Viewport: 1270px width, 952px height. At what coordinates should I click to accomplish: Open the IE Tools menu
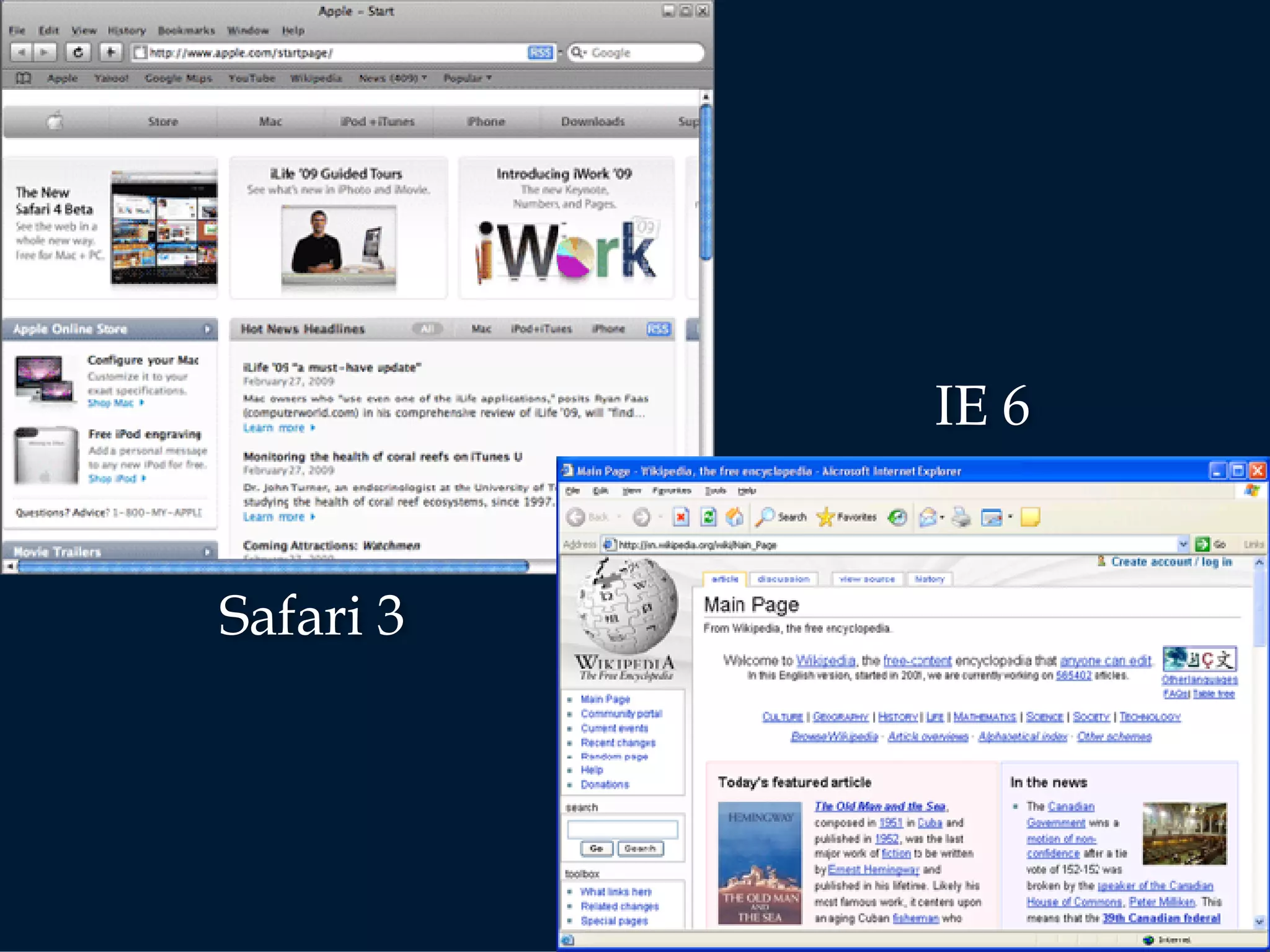(x=715, y=491)
